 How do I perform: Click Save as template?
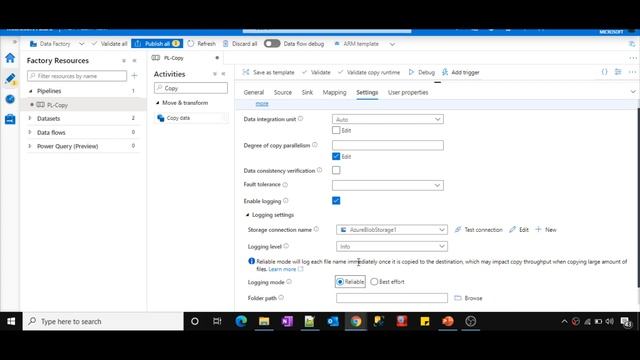pyautogui.click(x=269, y=72)
